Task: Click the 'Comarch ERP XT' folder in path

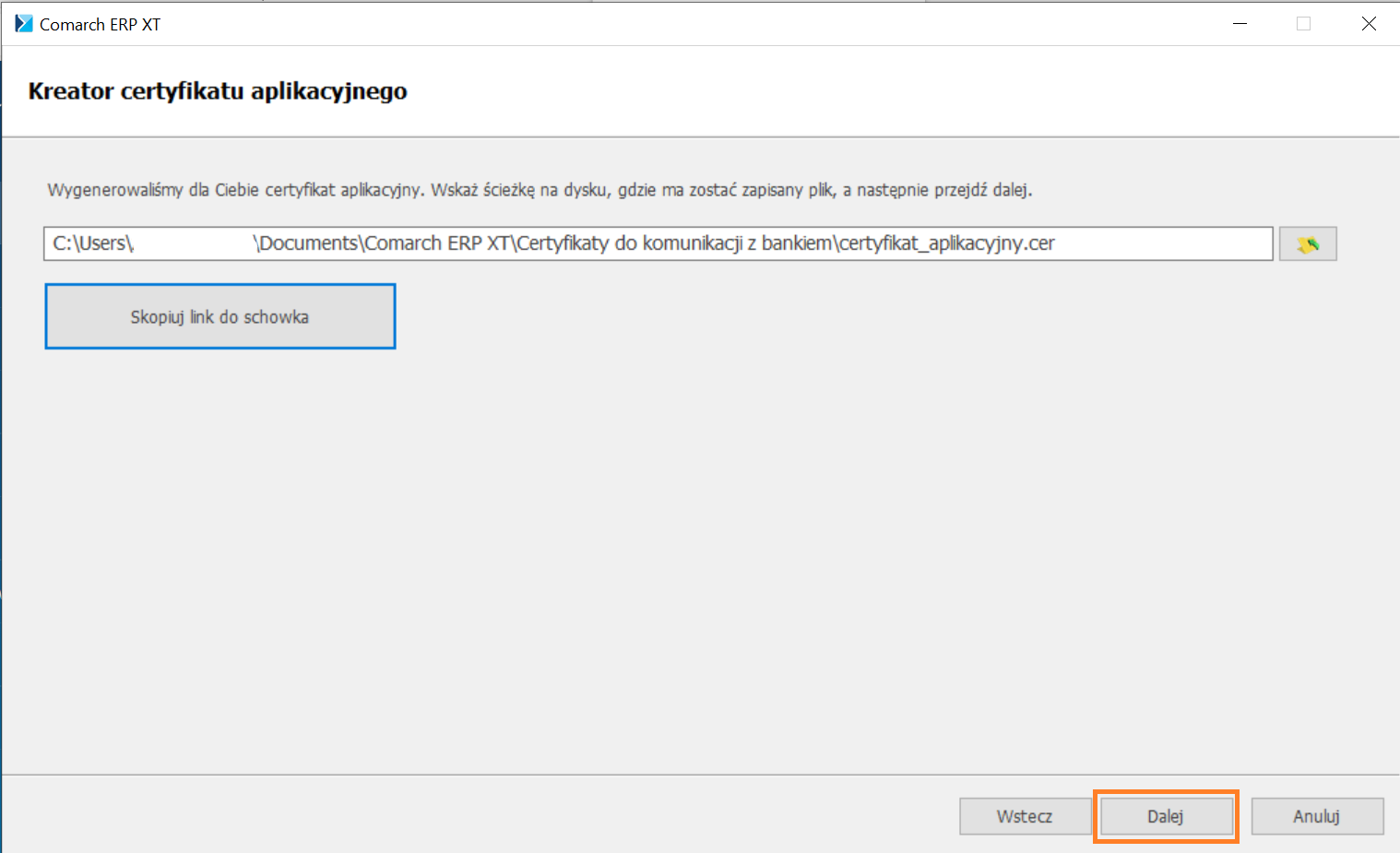Action: (x=437, y=244)
